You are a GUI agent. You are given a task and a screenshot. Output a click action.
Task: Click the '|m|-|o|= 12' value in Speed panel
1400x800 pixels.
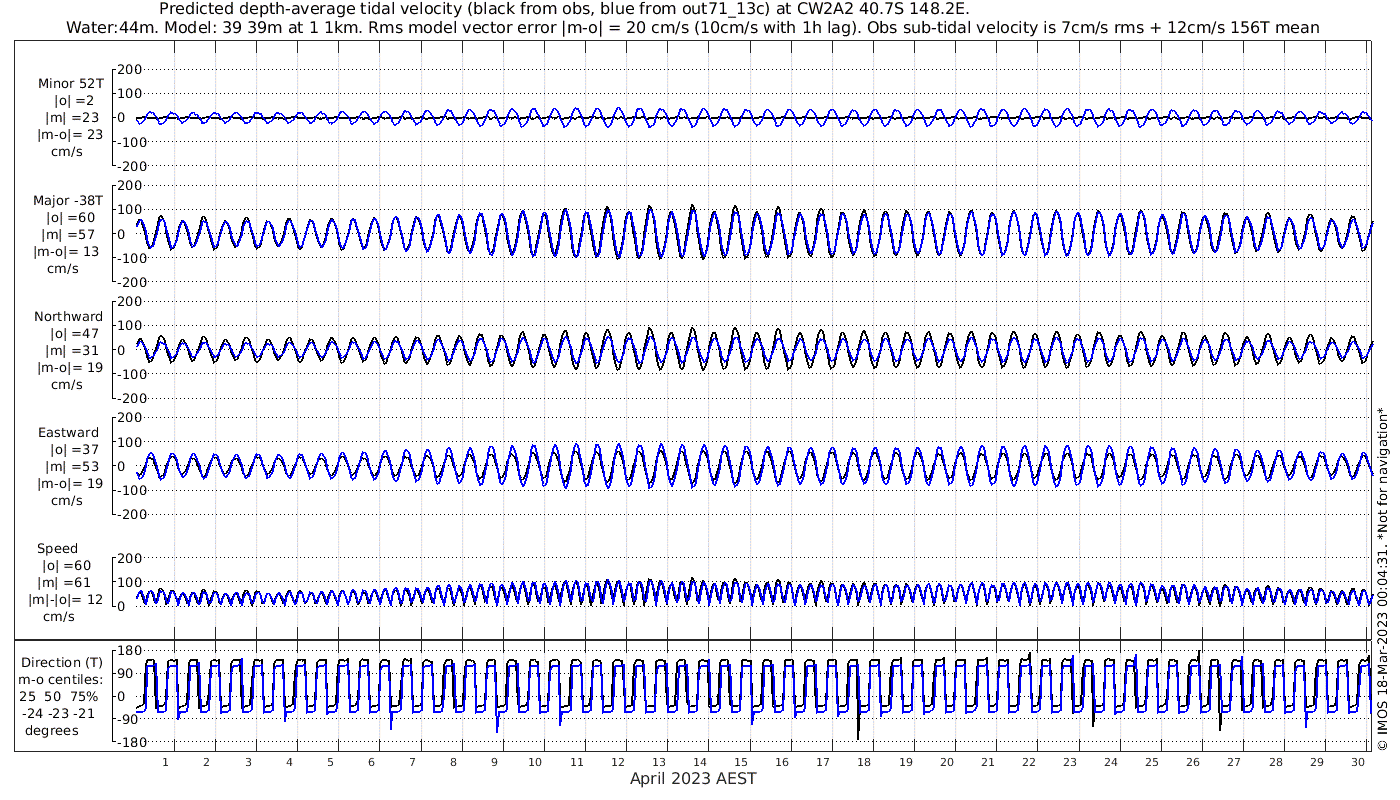click(66, 600)
